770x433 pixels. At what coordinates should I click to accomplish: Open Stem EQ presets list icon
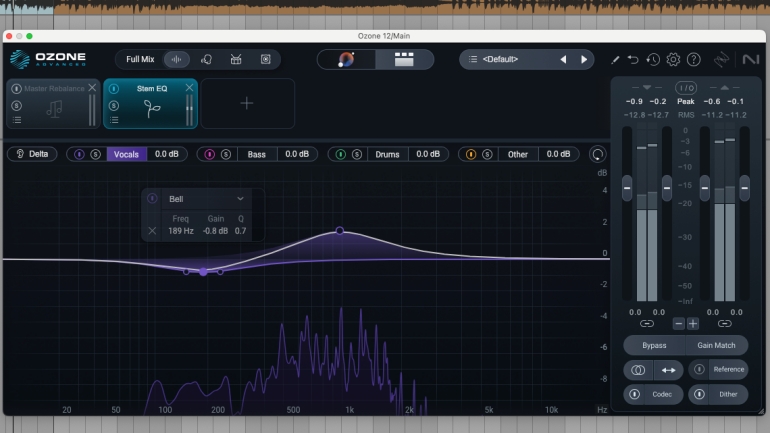(114, 120)
